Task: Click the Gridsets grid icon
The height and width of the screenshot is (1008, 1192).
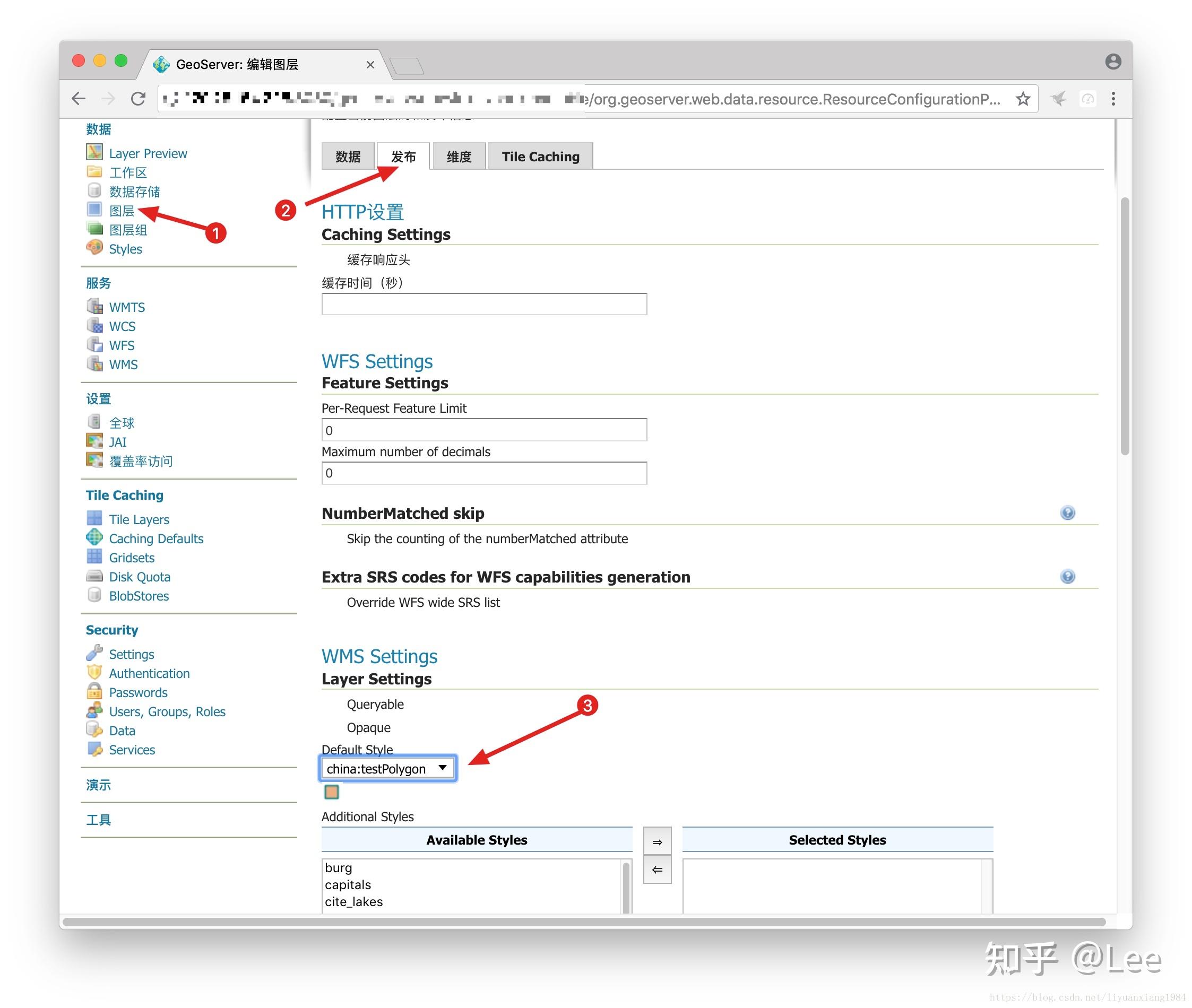Action: (x=94, y=557)
